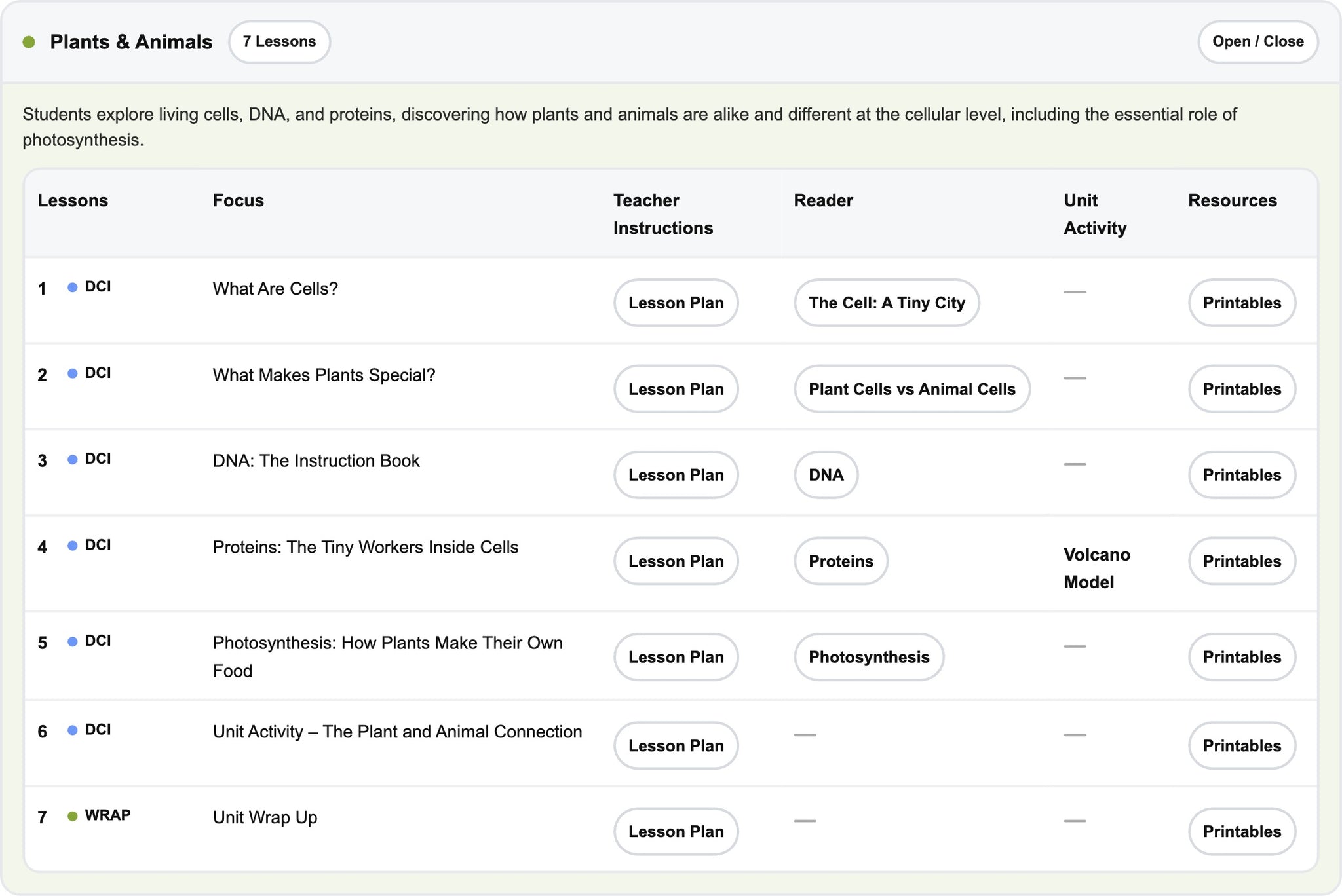Click the blue DCI dot in lesson 6
The height and width of the screenshot is (896, 1342).
[73, 730]
